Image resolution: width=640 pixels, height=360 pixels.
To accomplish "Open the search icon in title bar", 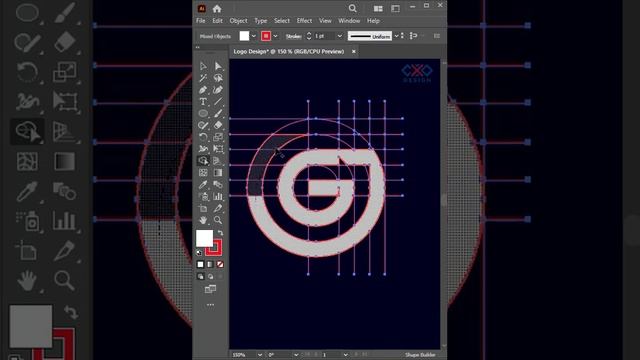I will point(353,9).
